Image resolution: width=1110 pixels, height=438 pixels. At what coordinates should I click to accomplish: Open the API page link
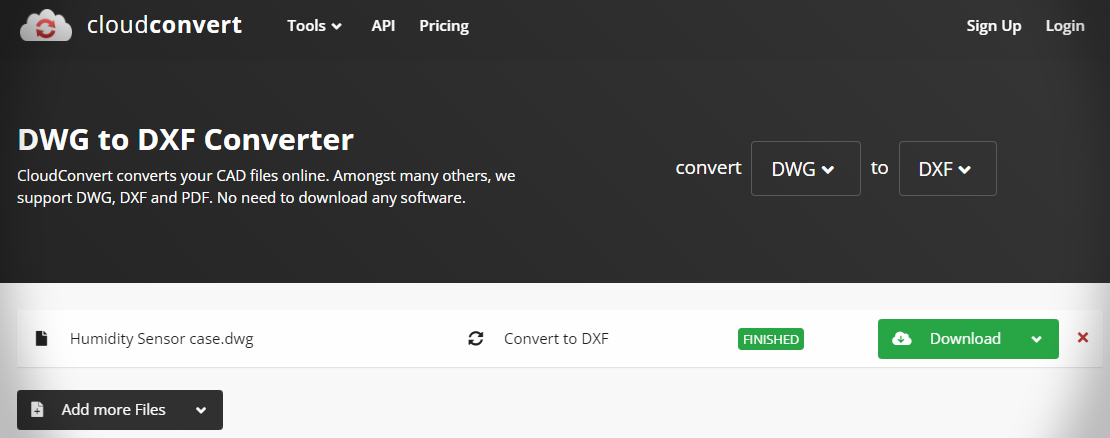click(x=383, y=26)
